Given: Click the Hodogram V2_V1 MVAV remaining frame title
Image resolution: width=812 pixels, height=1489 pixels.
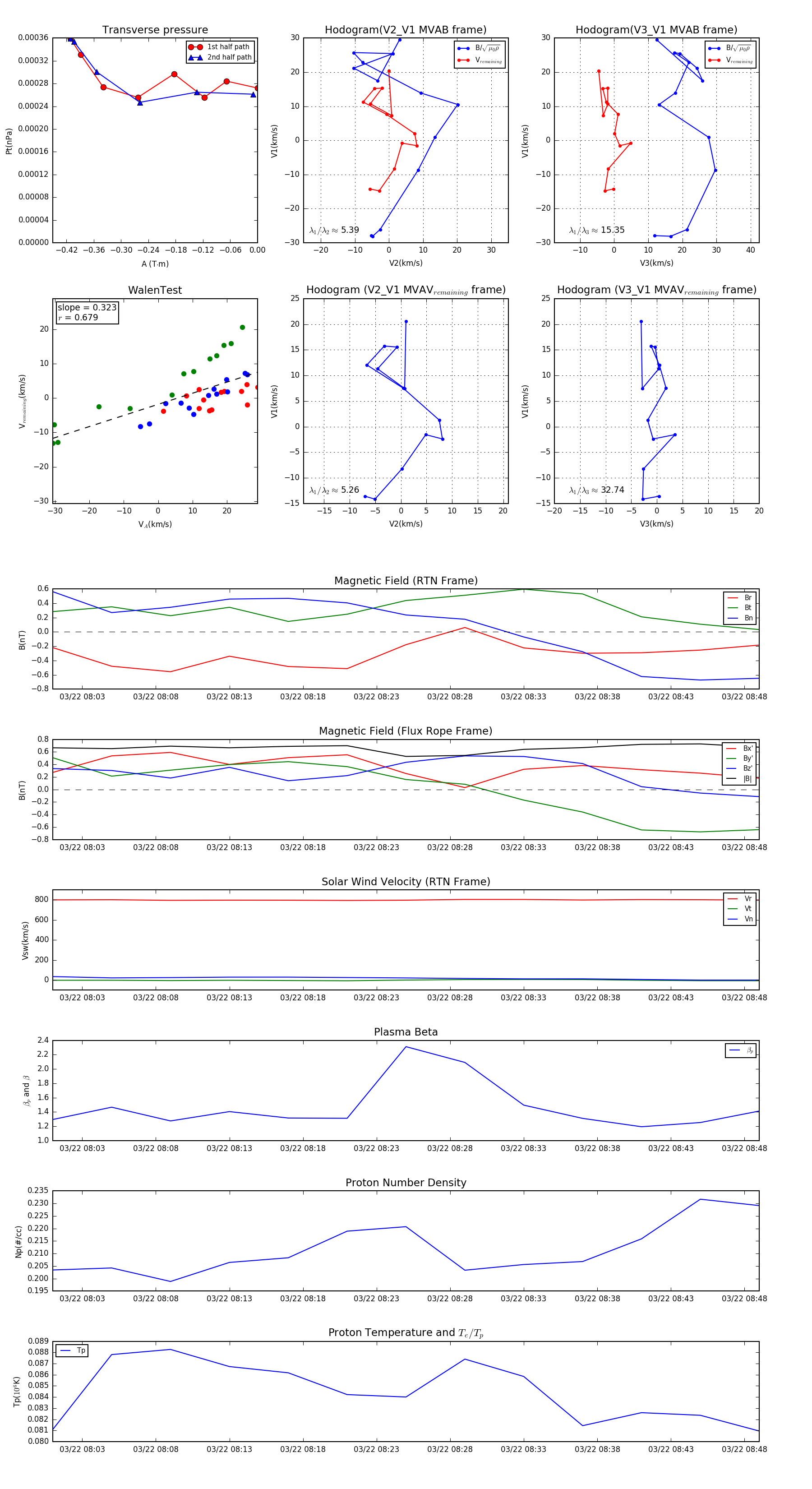Looking at the screenshot, I should pos(406,290).
